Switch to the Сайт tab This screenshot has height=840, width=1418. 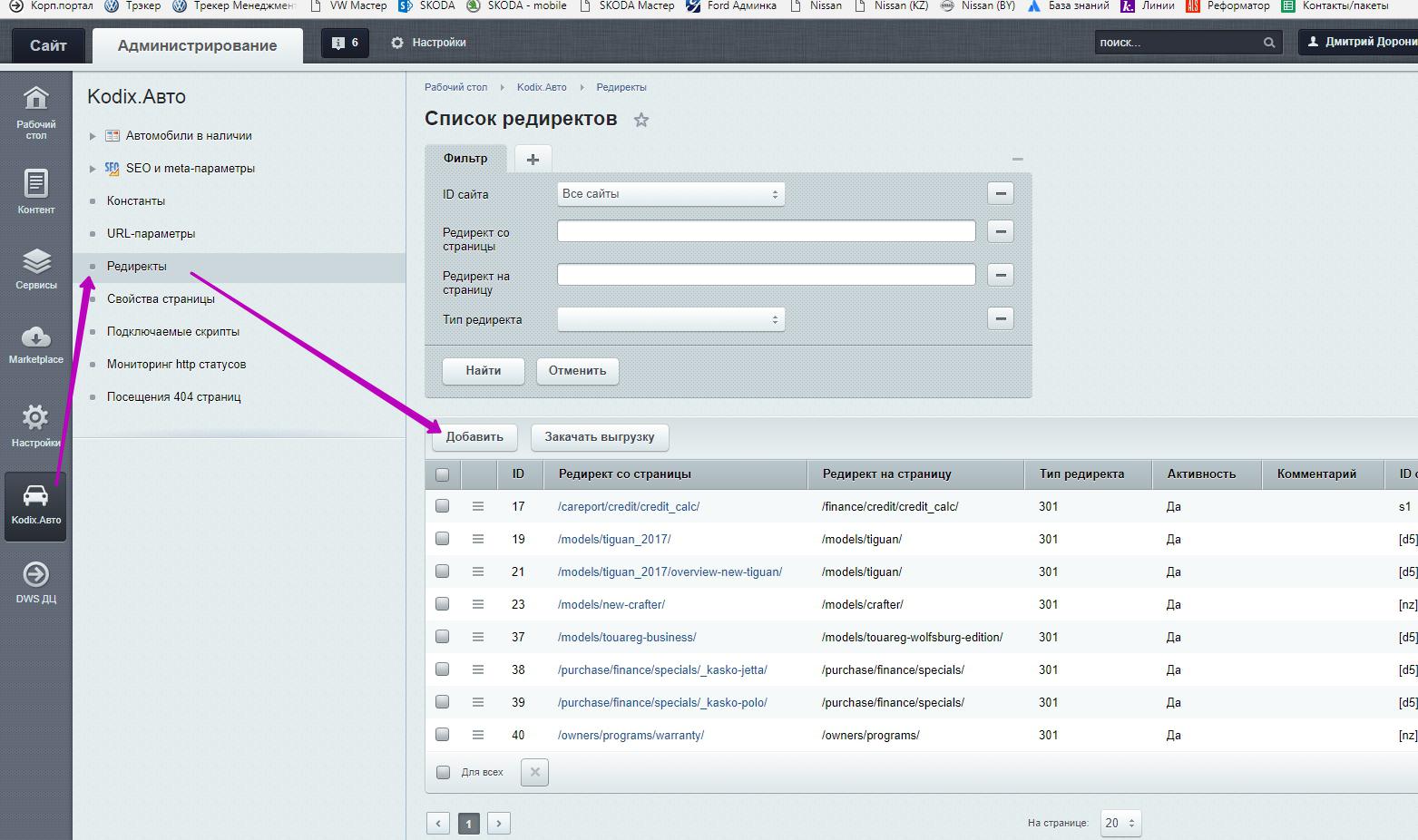pyautogui.click(x=48, y=45)
